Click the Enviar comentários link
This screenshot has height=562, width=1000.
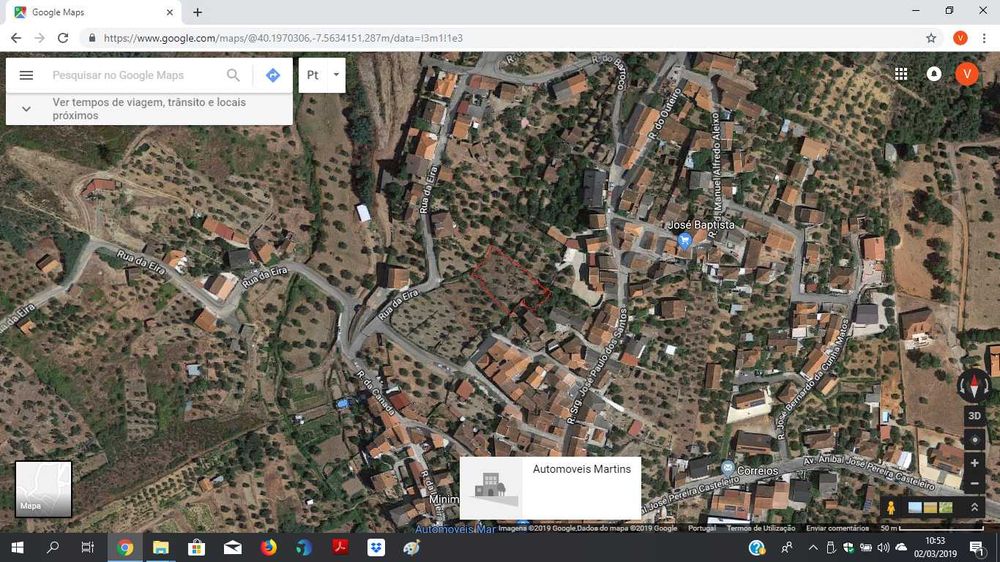point(837,528)
